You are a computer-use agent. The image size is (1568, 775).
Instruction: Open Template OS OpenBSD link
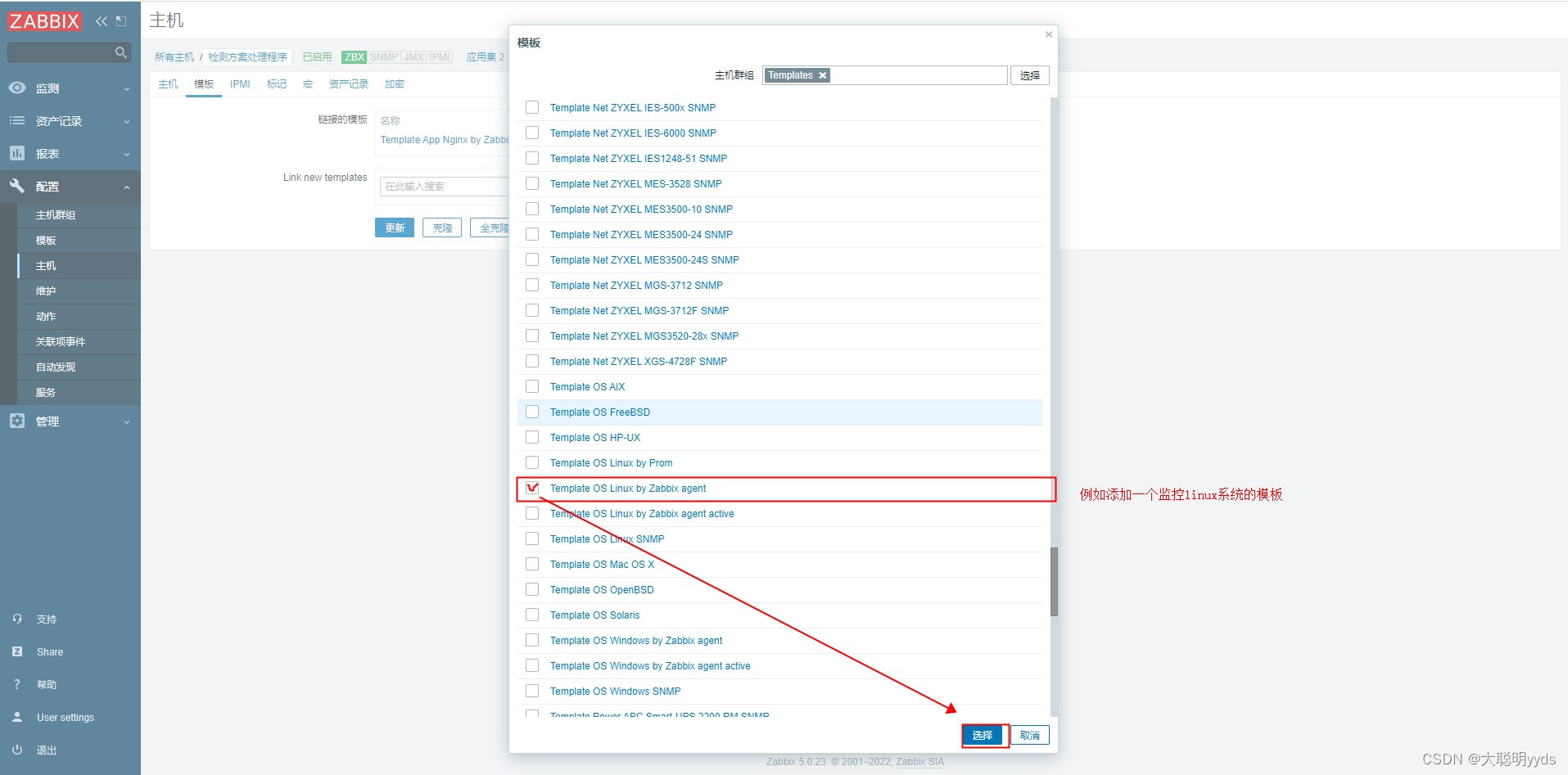point(602,590)
